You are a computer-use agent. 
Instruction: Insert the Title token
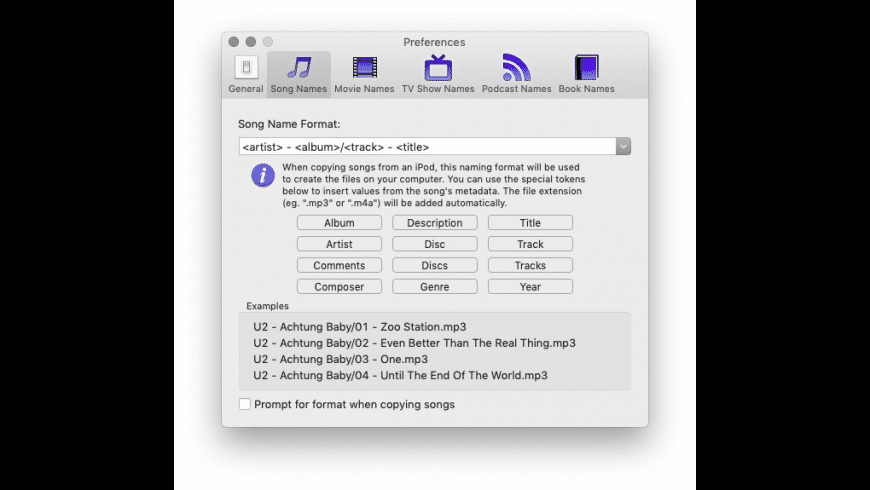click(x=530, y=223)
